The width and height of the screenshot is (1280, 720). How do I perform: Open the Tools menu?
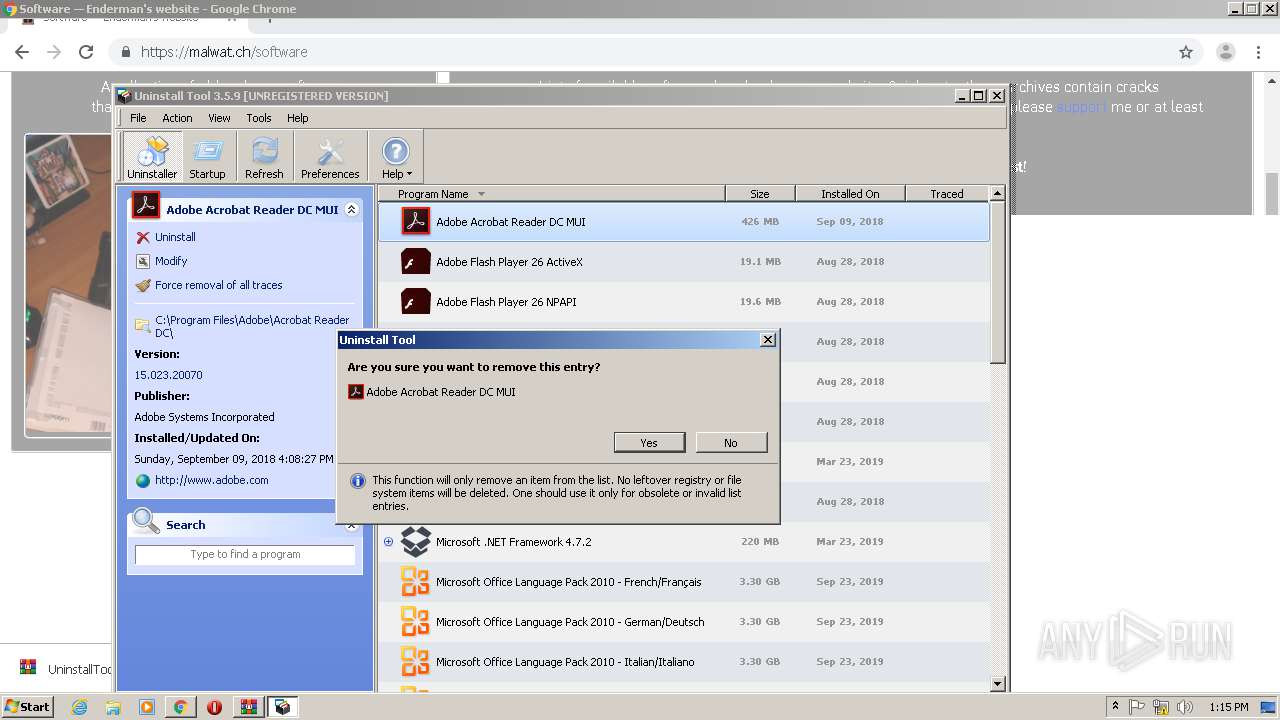(x=259, y=118)
